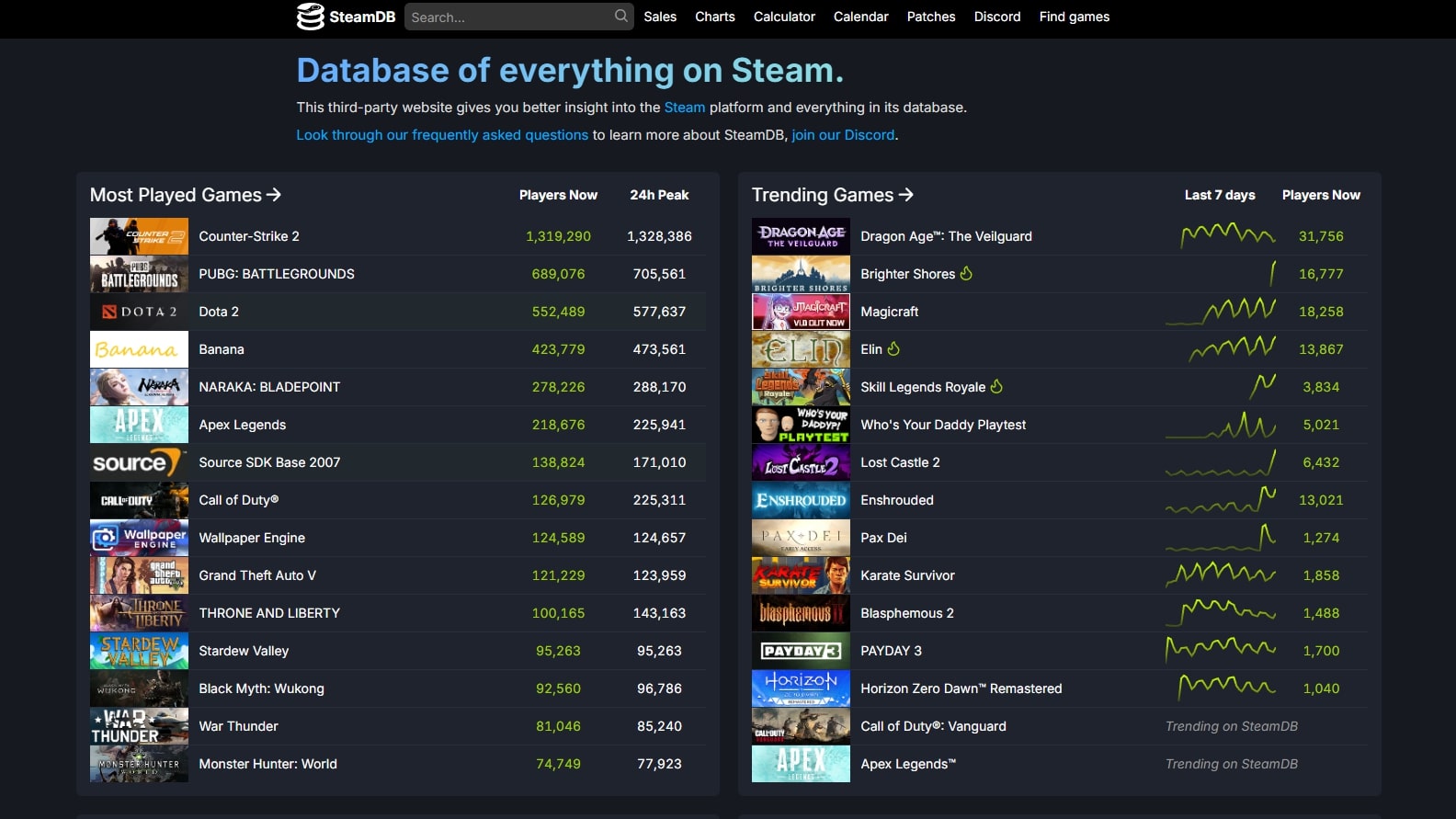Viewport: 1456px width, 819px height.
Task: Open the War Thunder thumbnail
Action: point(139,726)
